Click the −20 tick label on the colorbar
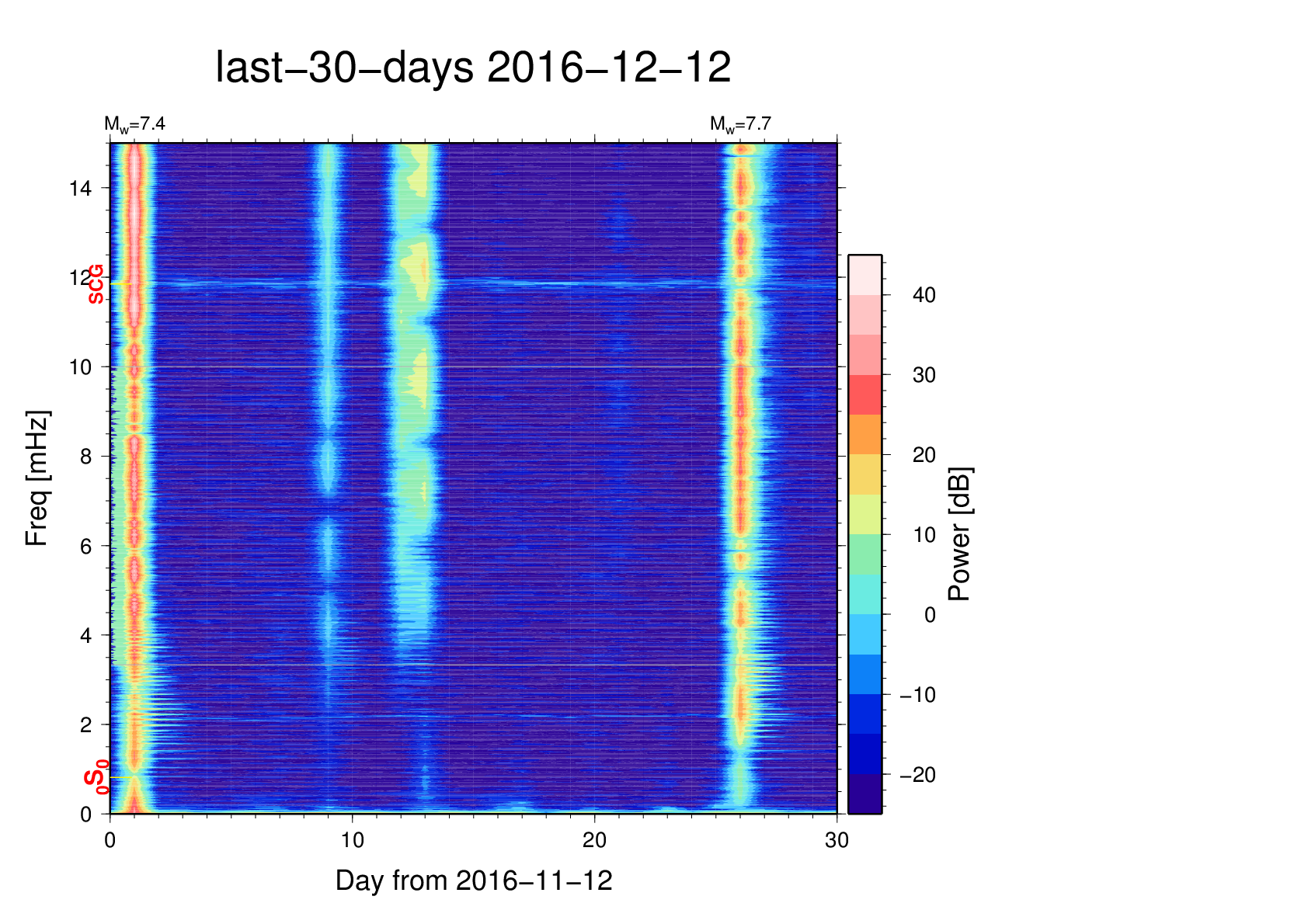This screenshot has width=1308, height=924. point(917,775)
